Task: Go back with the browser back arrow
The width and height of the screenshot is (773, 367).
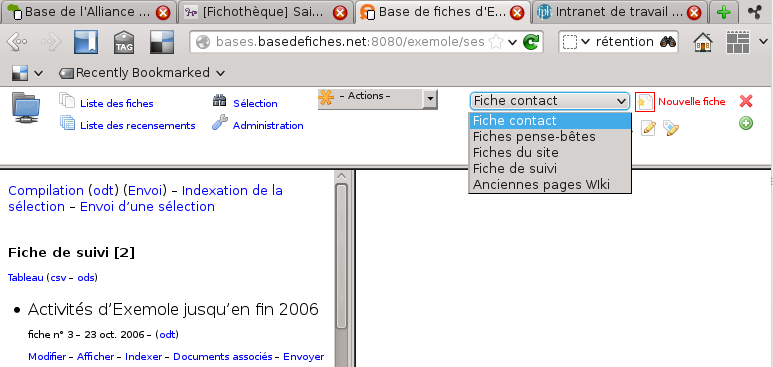Action: 16,42
